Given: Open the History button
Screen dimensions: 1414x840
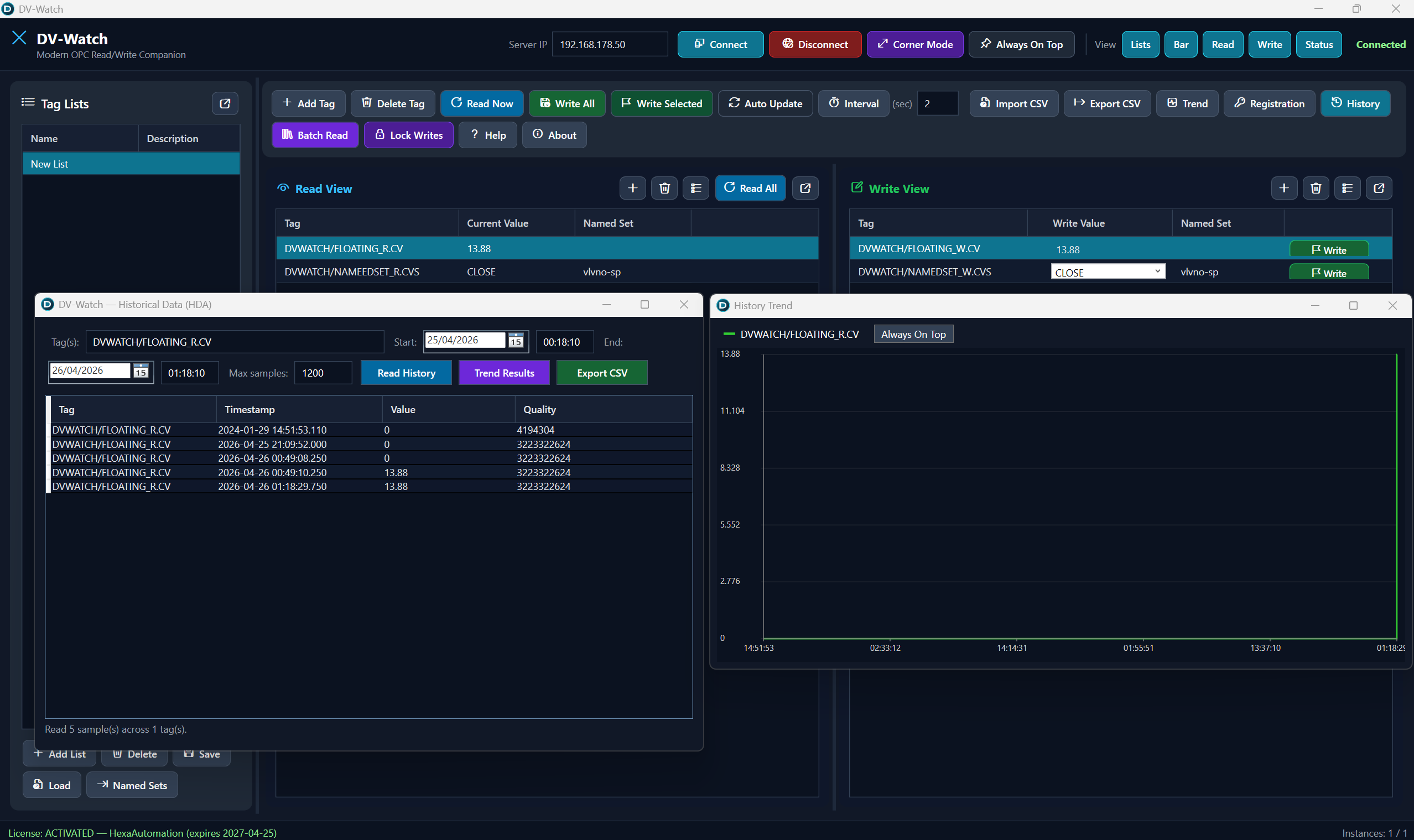Looking at the screenshot, I should point(1355,103).
